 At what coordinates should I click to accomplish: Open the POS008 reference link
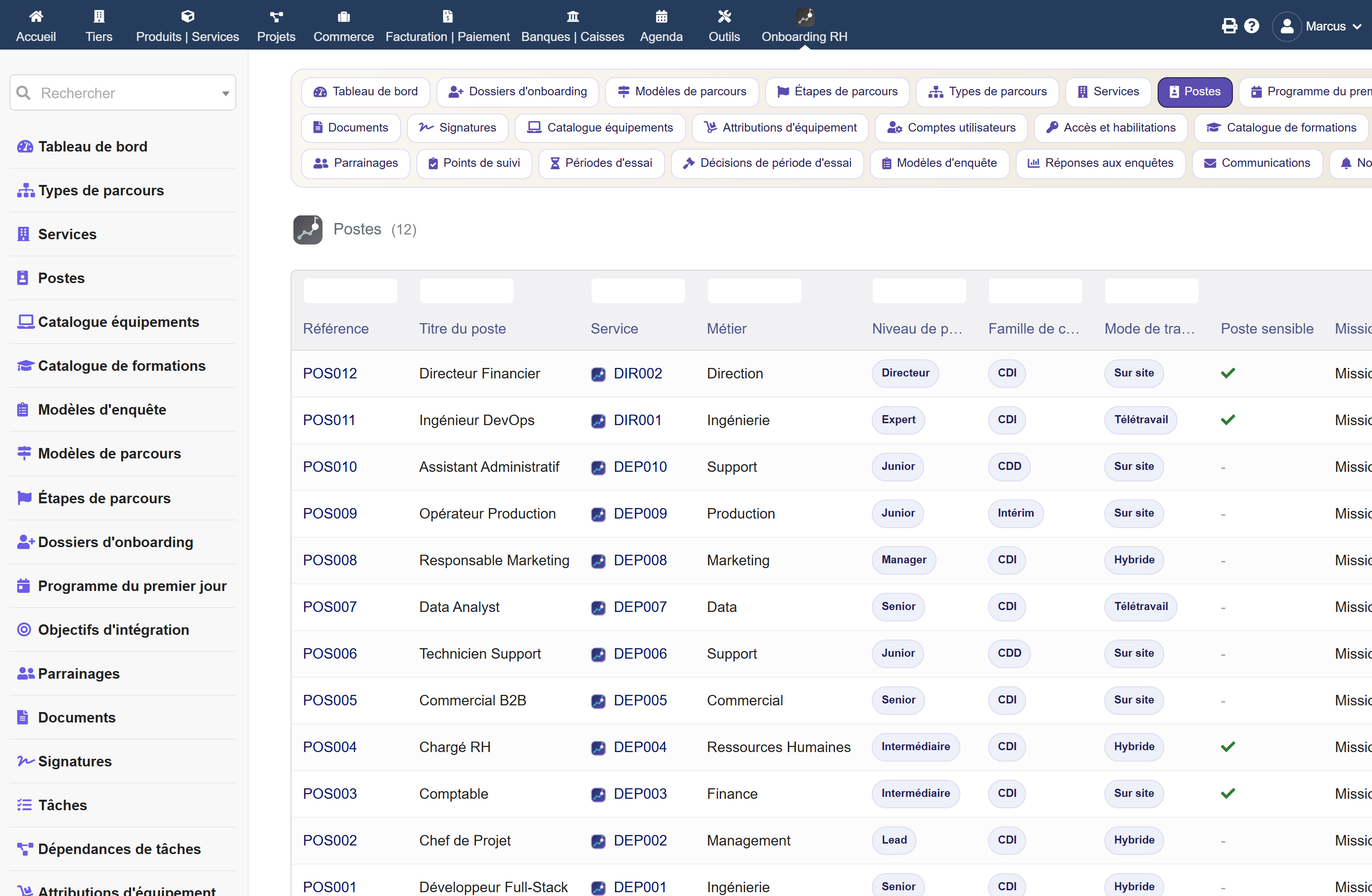coord(330,560)
